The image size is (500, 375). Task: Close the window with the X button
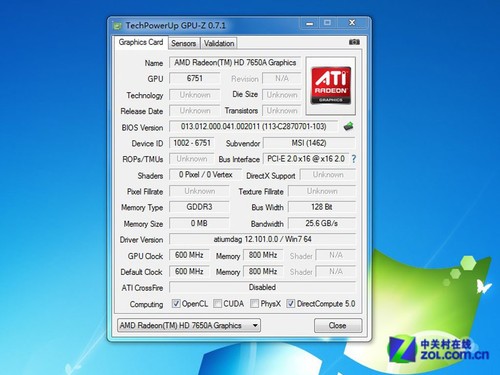[352, 23]
